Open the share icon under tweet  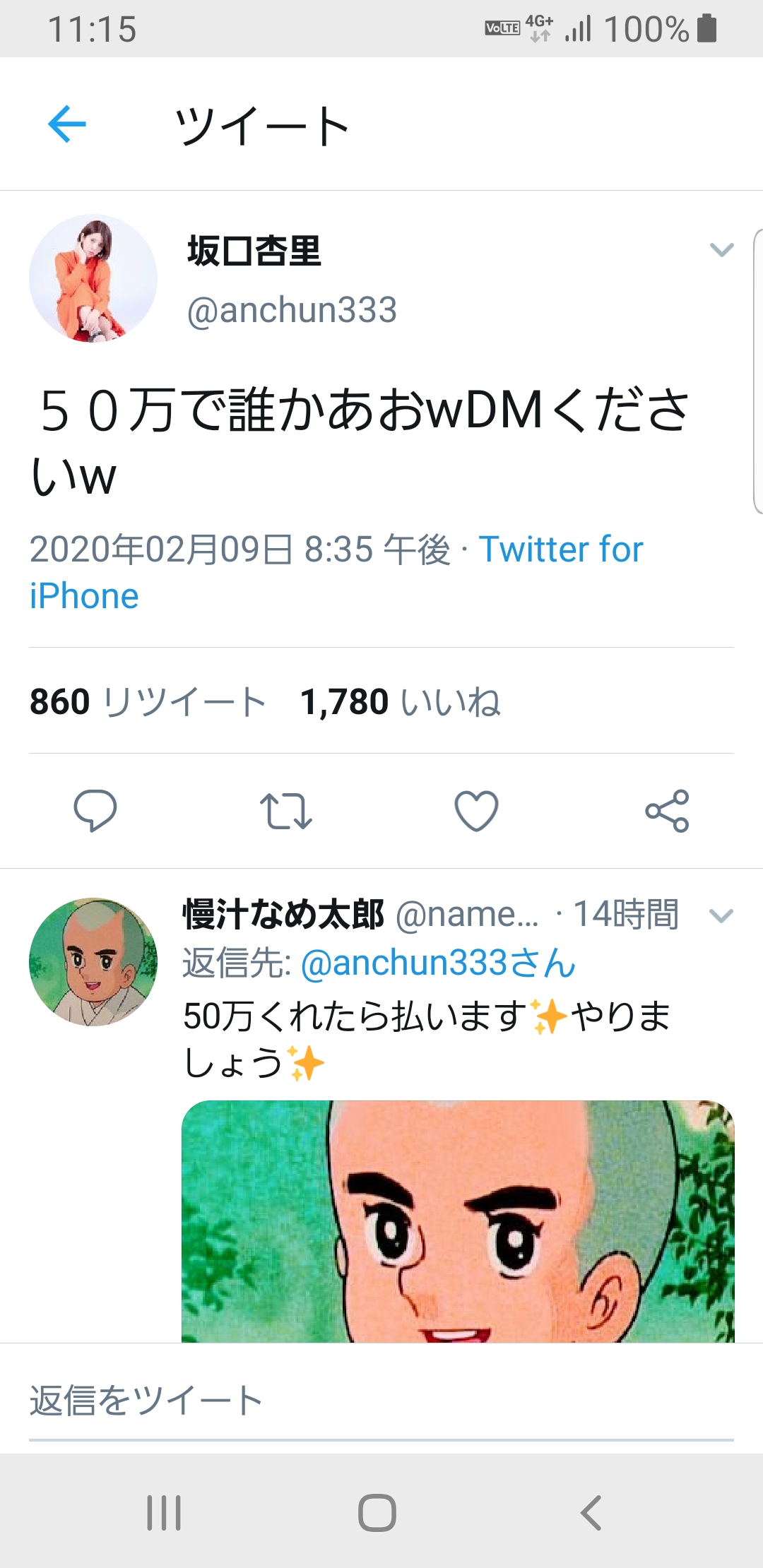[667, 811]
